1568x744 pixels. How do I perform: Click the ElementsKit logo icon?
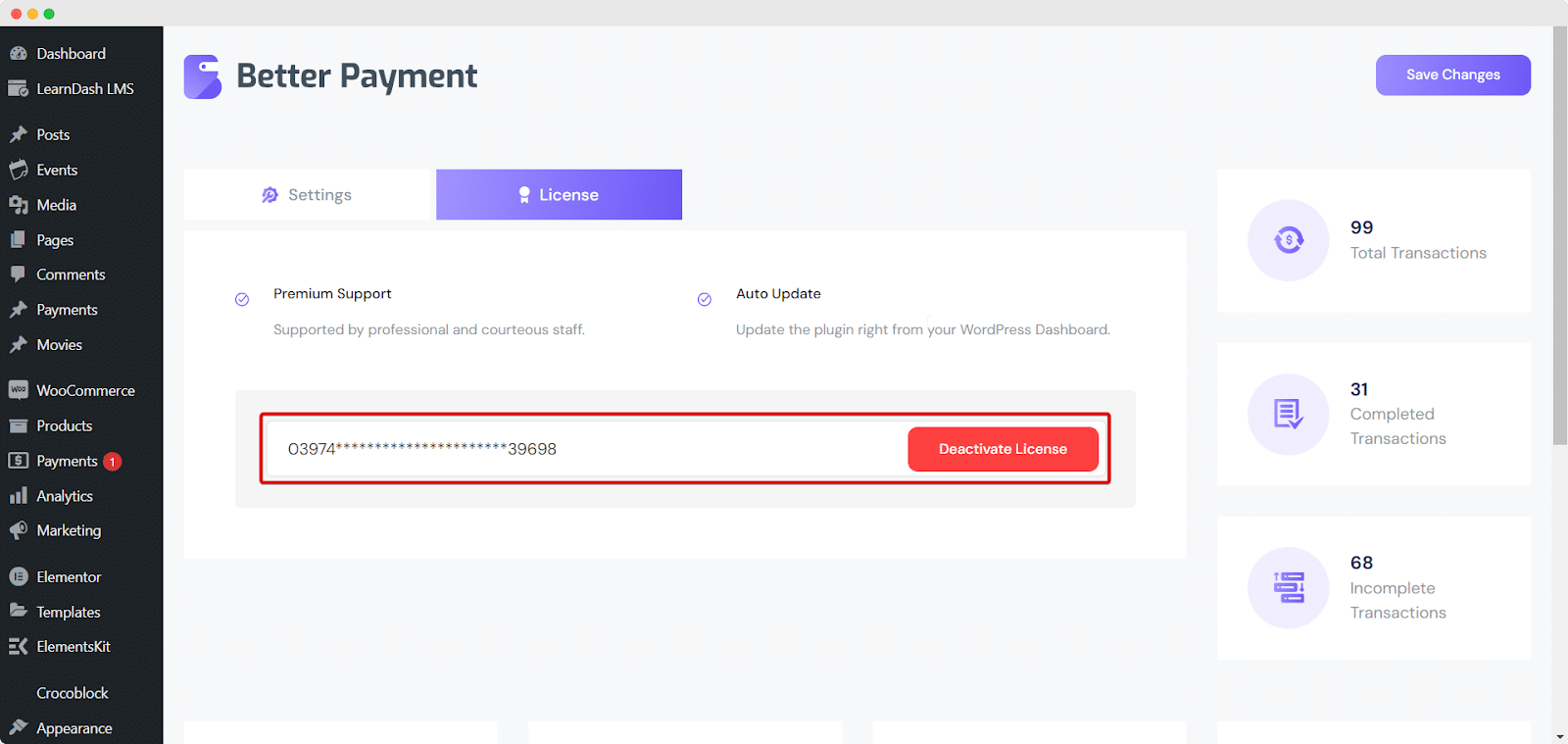pos(18,646)
